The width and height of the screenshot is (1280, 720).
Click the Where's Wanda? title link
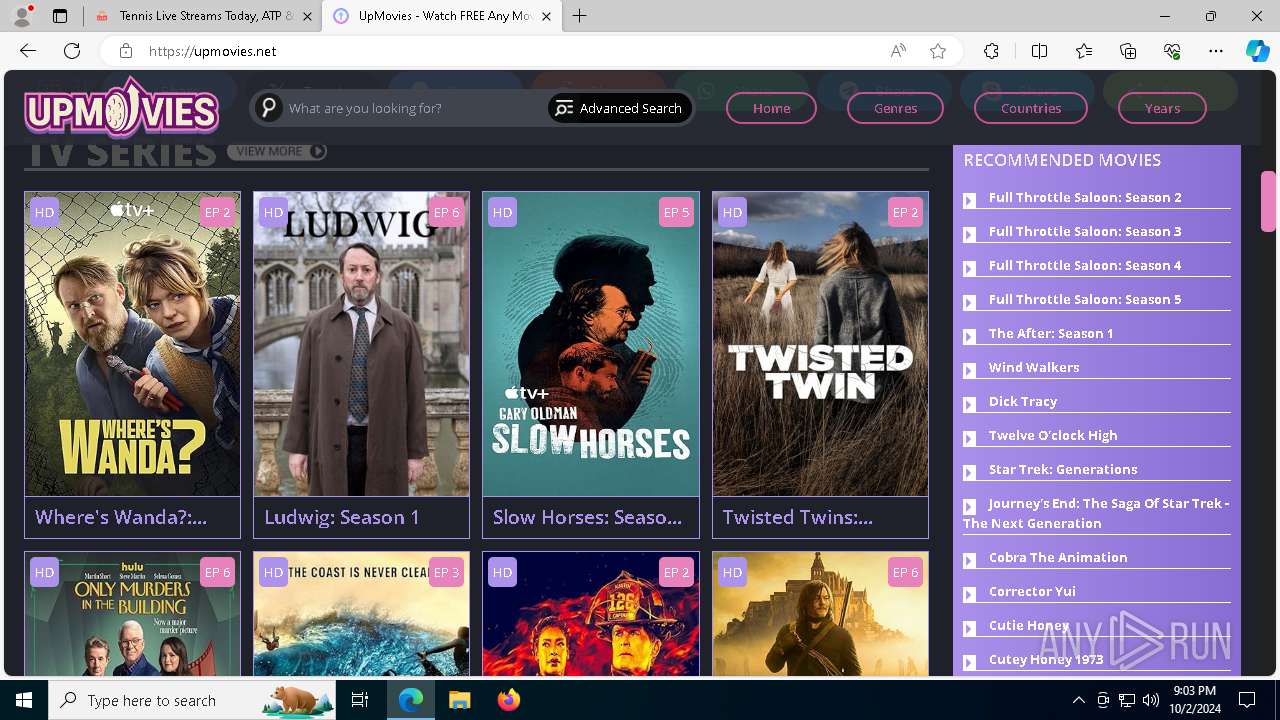(x=121, y=517)
